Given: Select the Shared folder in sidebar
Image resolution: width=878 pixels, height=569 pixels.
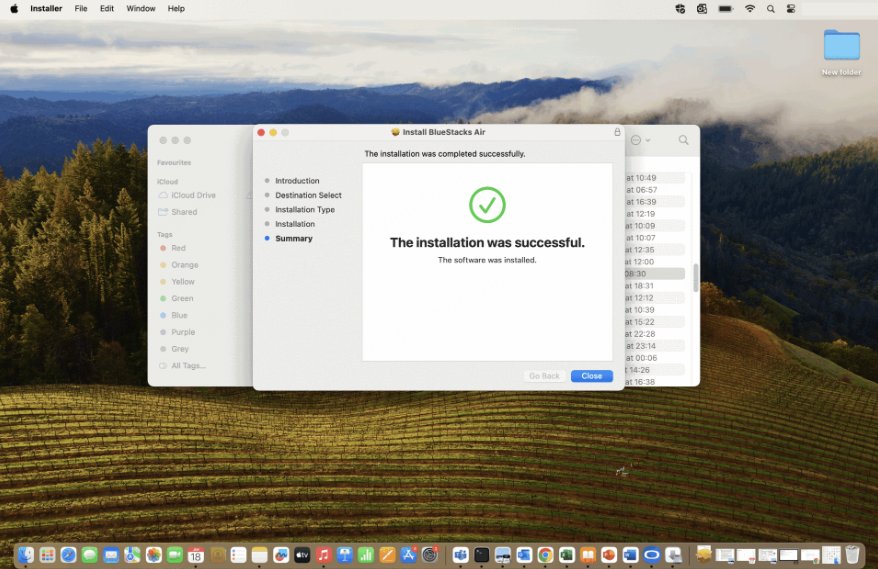Looking at the screenshot, I should click(184, 212).
